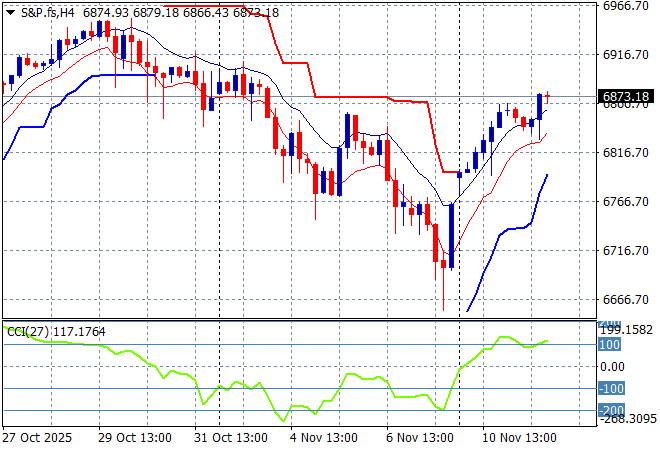The image size is (660, 450).
Task: Select the current price tag 6873.18
Action: point(627,97)
